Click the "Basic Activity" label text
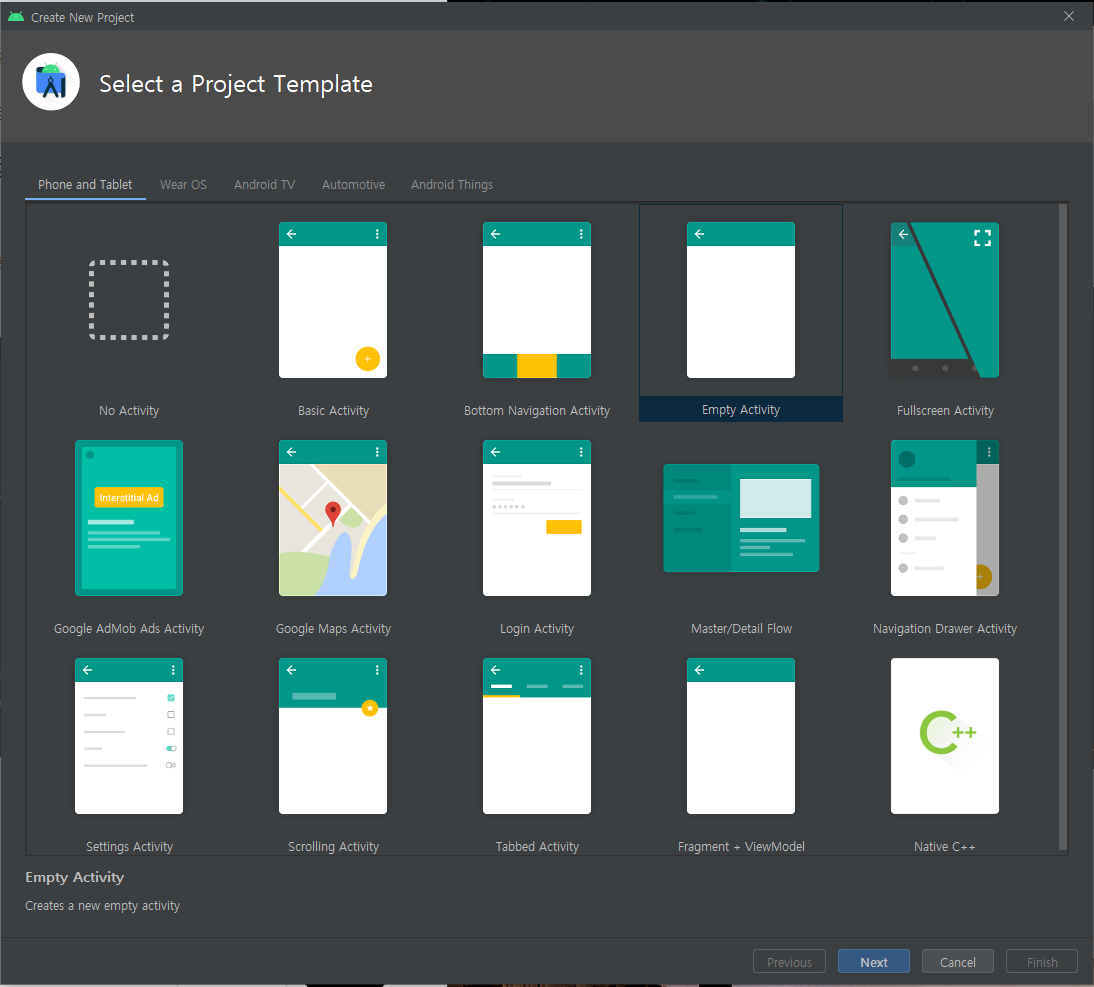This screenshot has height=987, width=1094. 333,411
